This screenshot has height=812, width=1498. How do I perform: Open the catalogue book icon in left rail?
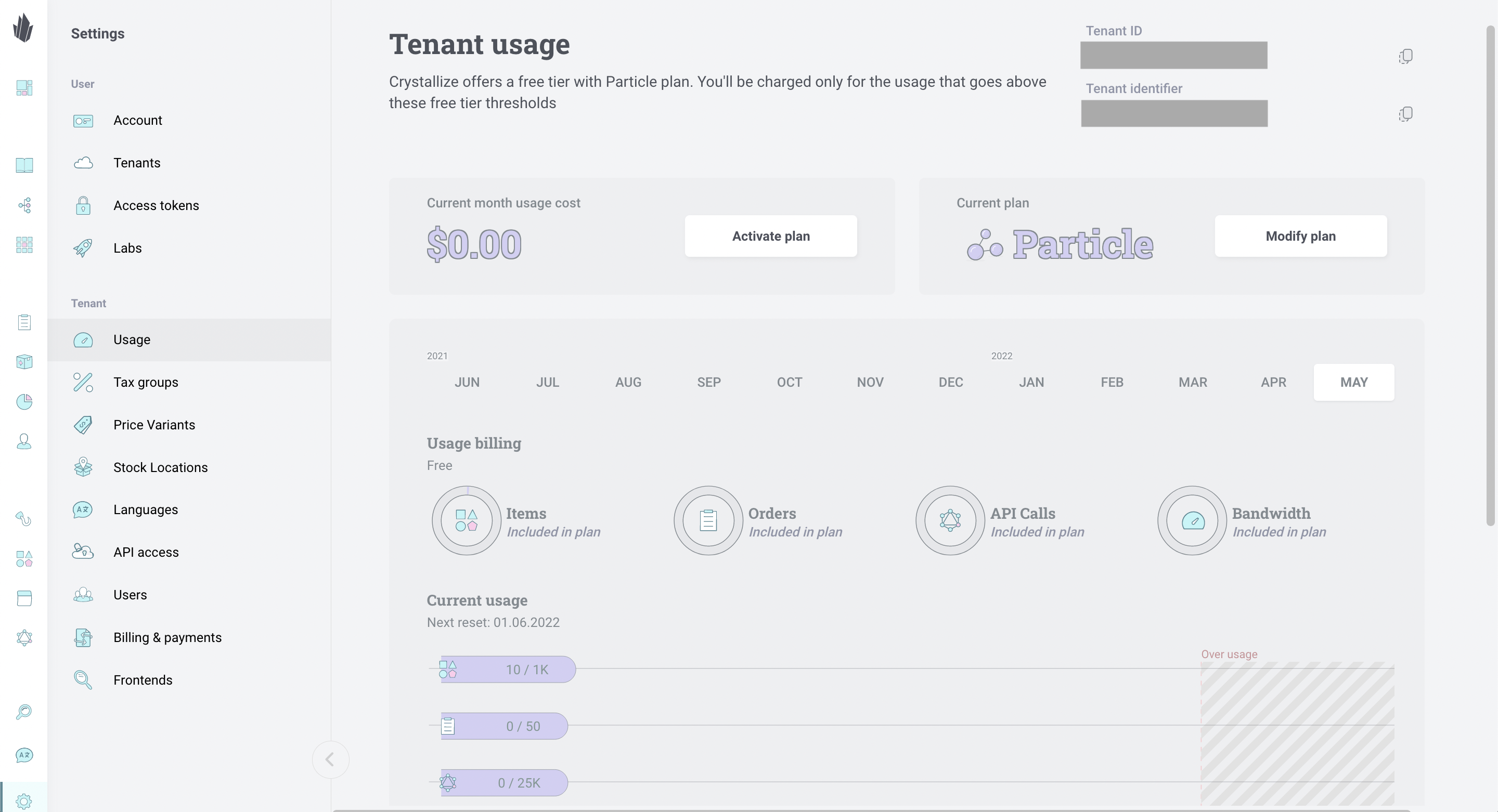coord(24,165)
